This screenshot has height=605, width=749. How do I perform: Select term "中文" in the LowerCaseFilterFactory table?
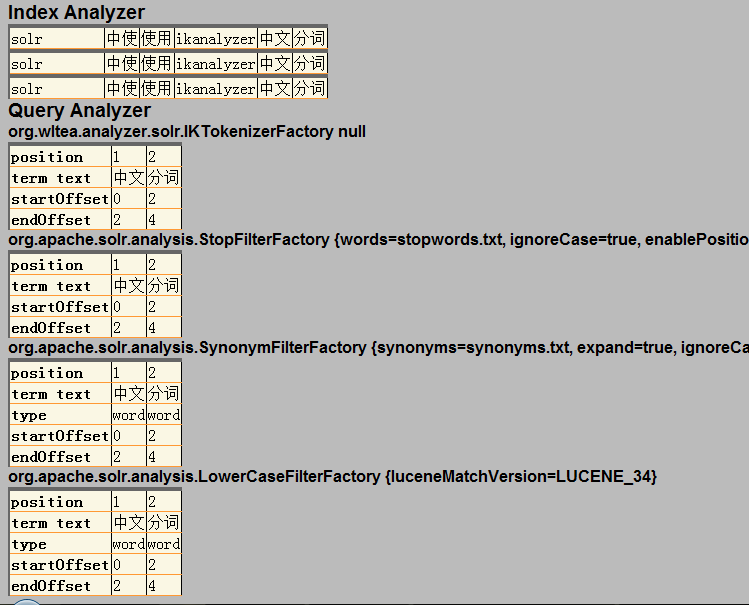click(x=129, y=522)
